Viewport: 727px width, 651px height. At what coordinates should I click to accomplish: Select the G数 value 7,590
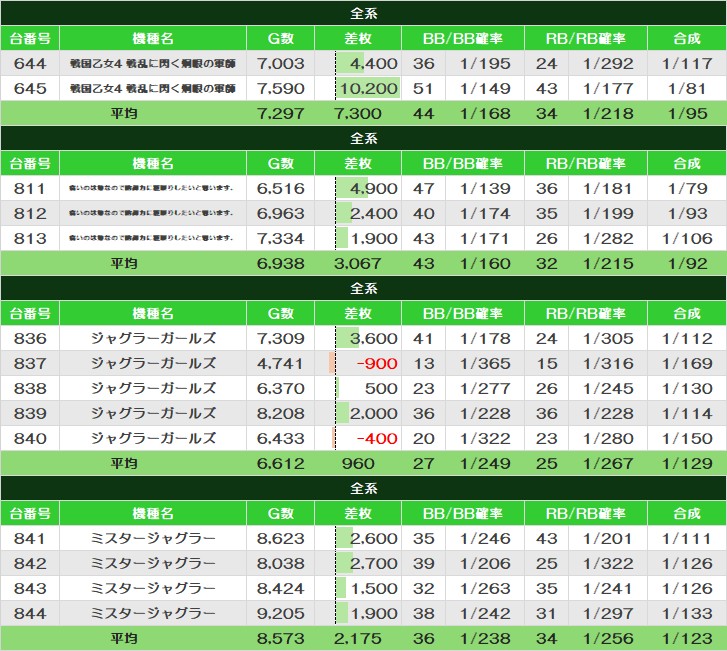[281, 89]
